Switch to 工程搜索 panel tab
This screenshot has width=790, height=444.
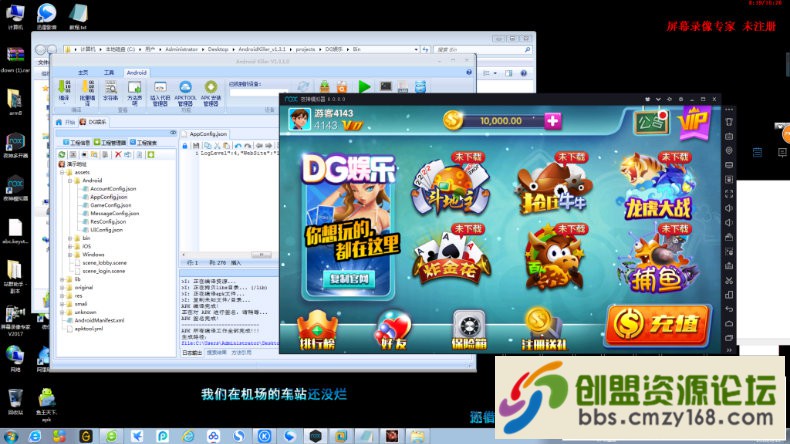coord(144,143)
